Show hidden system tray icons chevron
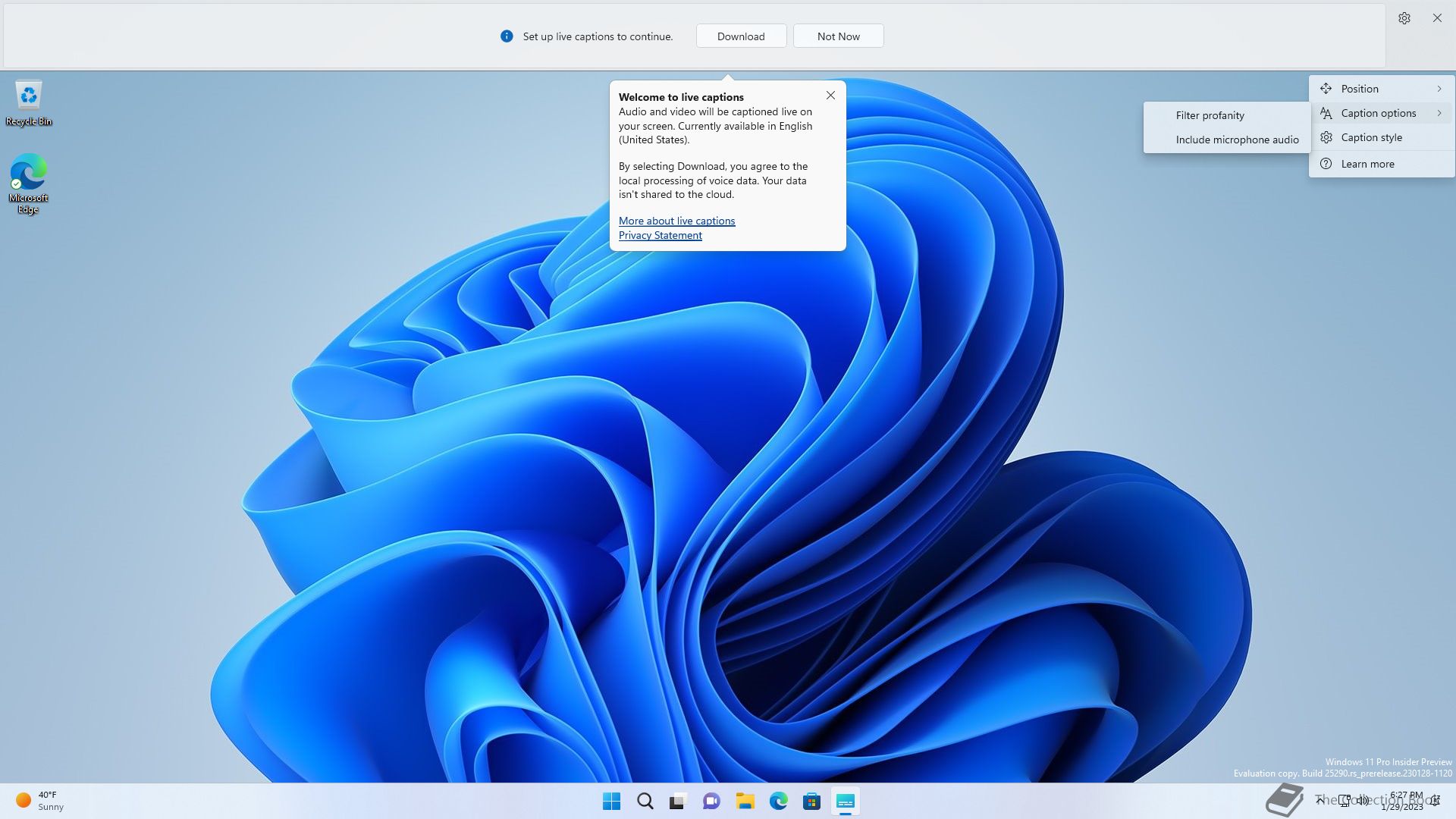This screenshot has width=1456, height=819. tap(1320, 800)
